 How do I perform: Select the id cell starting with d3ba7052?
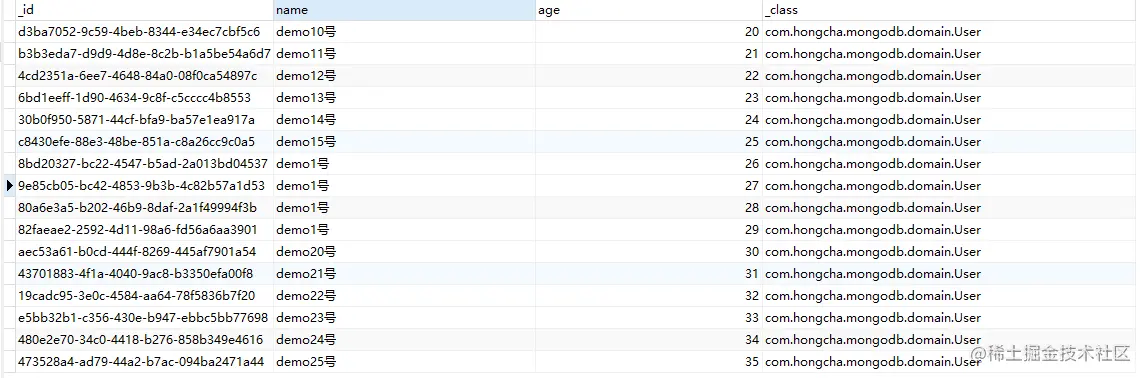(144, 32)
